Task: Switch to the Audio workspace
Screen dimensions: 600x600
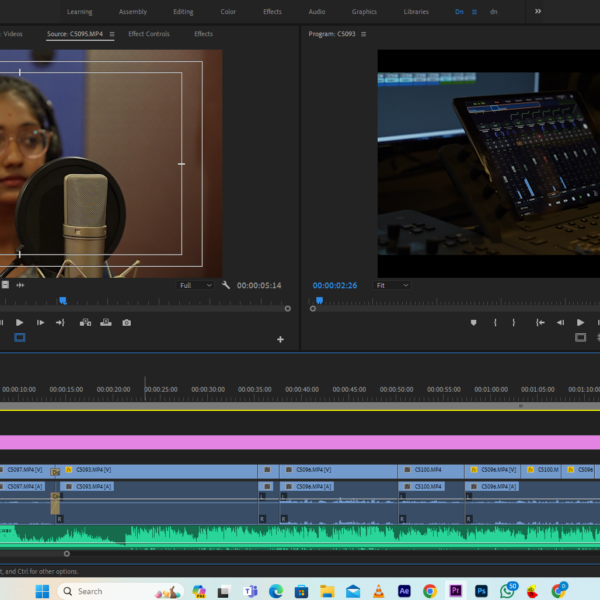Action: point(317,12)
